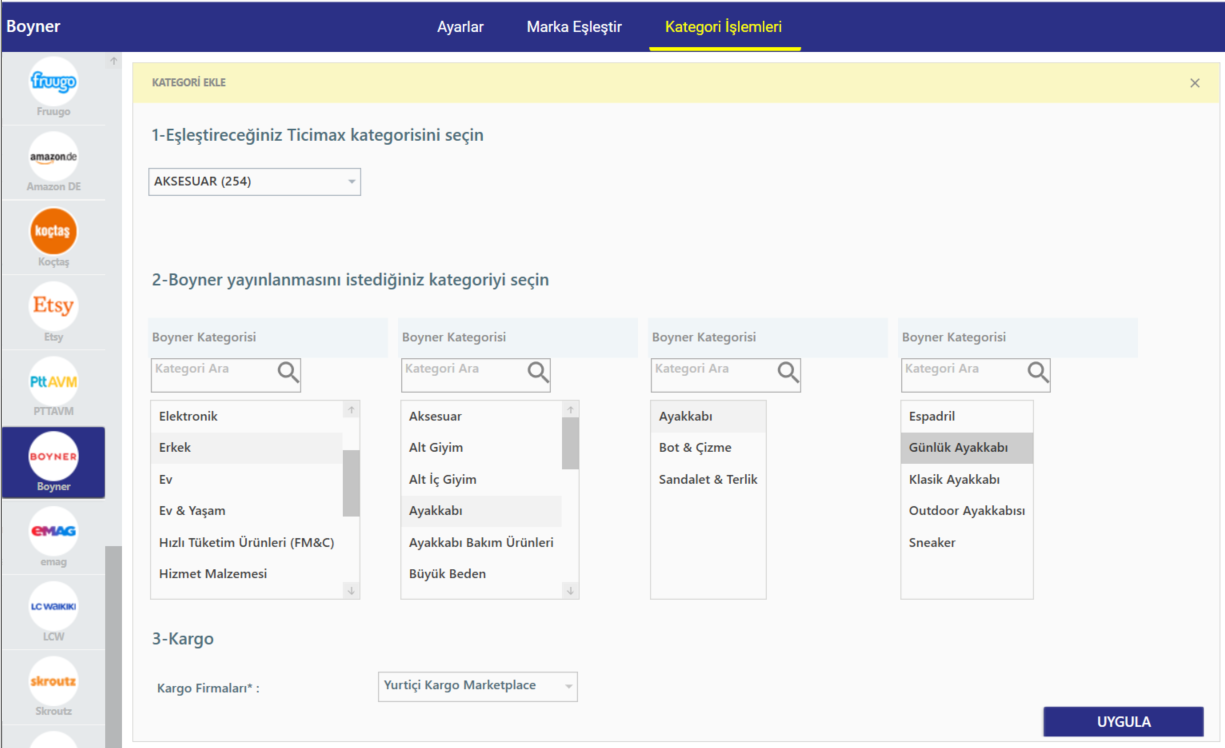Pick Hızlı Tüketim Ürünleri (FM&C)

[x=246, y=543]
